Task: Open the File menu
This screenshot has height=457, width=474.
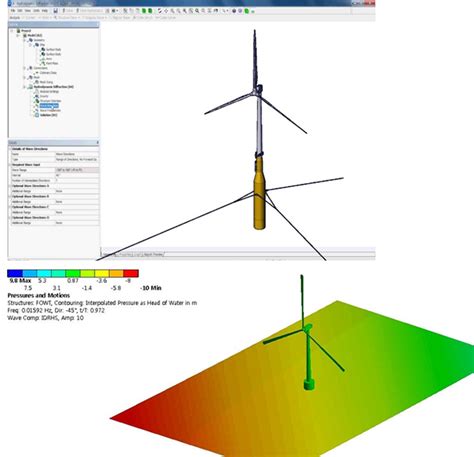Action: [x=13, y=11]
